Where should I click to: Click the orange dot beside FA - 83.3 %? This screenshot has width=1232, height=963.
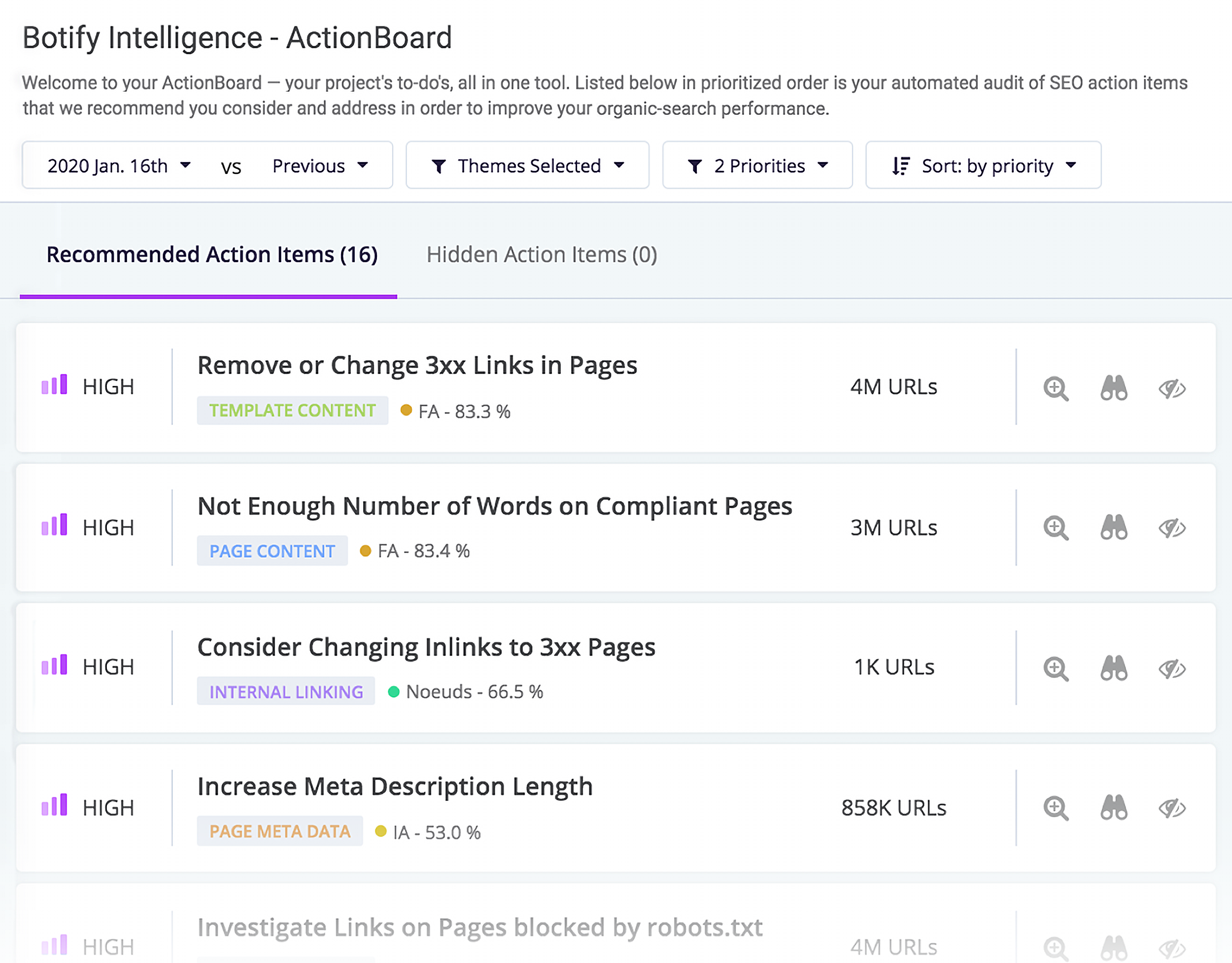click(x=406, y=410)
